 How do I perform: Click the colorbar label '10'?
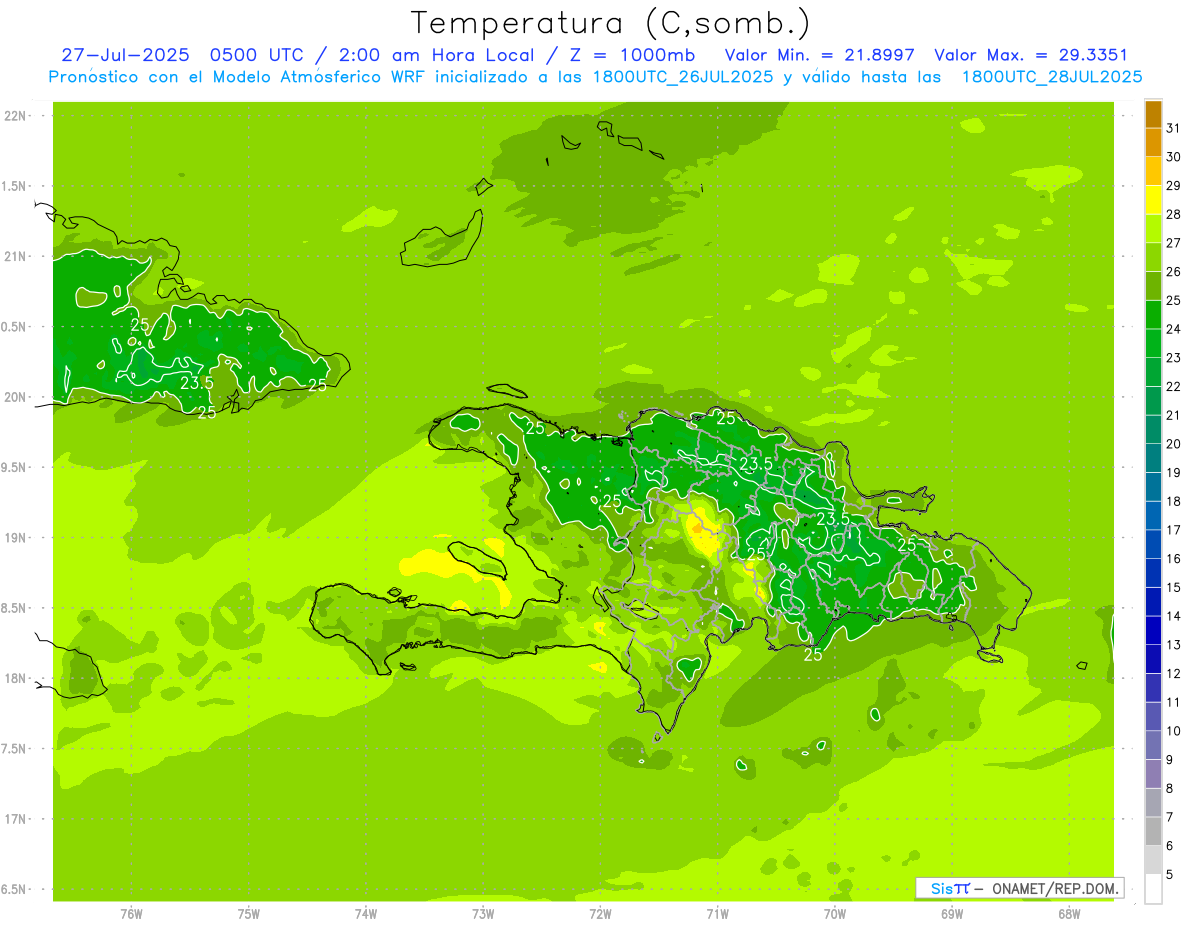coord(1174,731)
